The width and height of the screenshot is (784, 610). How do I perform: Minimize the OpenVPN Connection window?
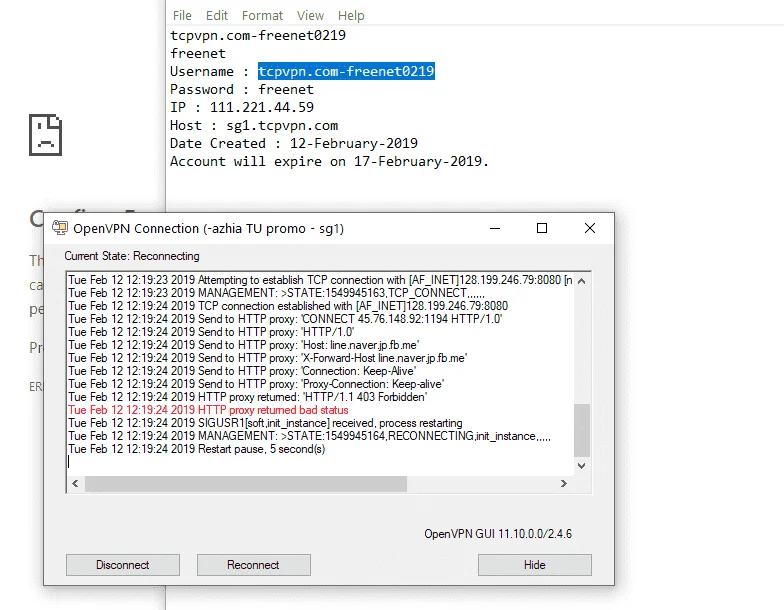tap(495, 228)
